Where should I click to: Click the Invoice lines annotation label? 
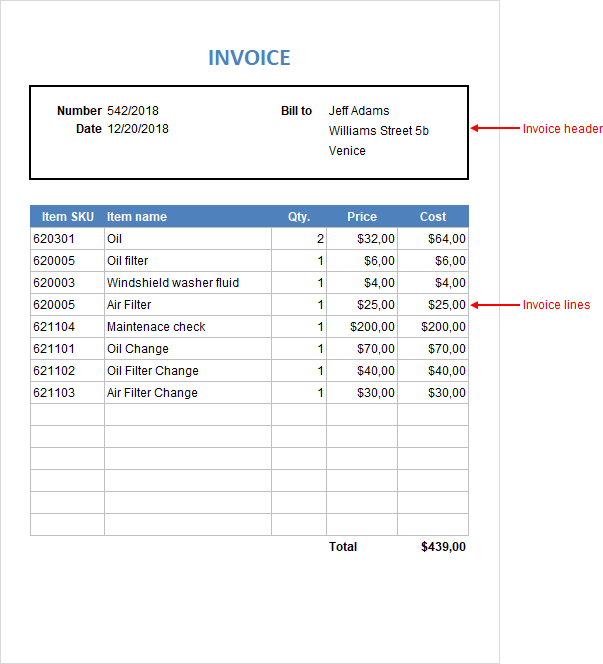coord(556,305)
